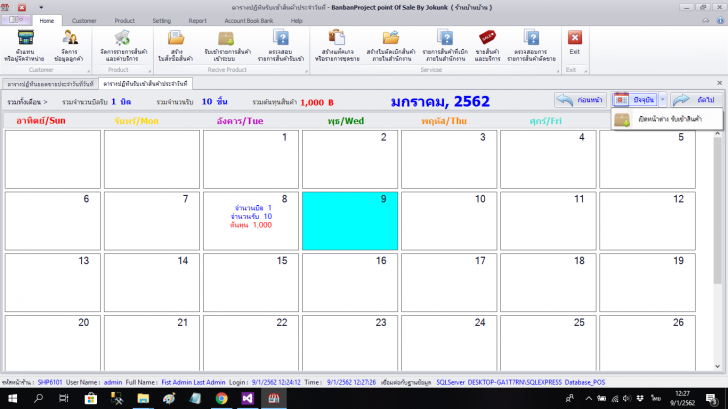Open the Setting ribbon tab
Screen dimensions: 728x409
tap(162, 20)
